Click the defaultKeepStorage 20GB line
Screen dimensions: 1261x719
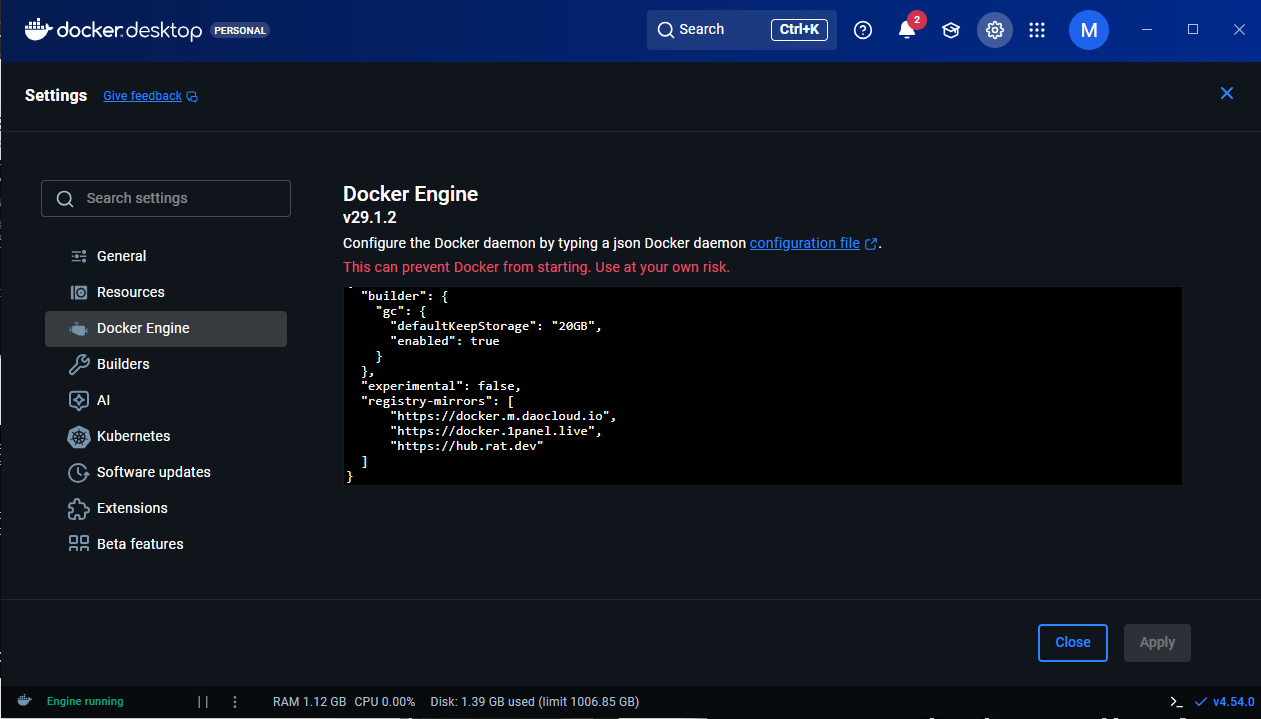click(496, 326)
